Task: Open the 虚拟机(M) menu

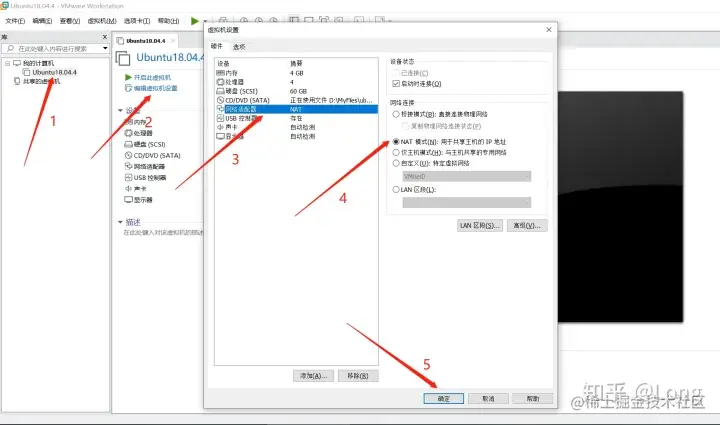Action: (x=102, y=21)
